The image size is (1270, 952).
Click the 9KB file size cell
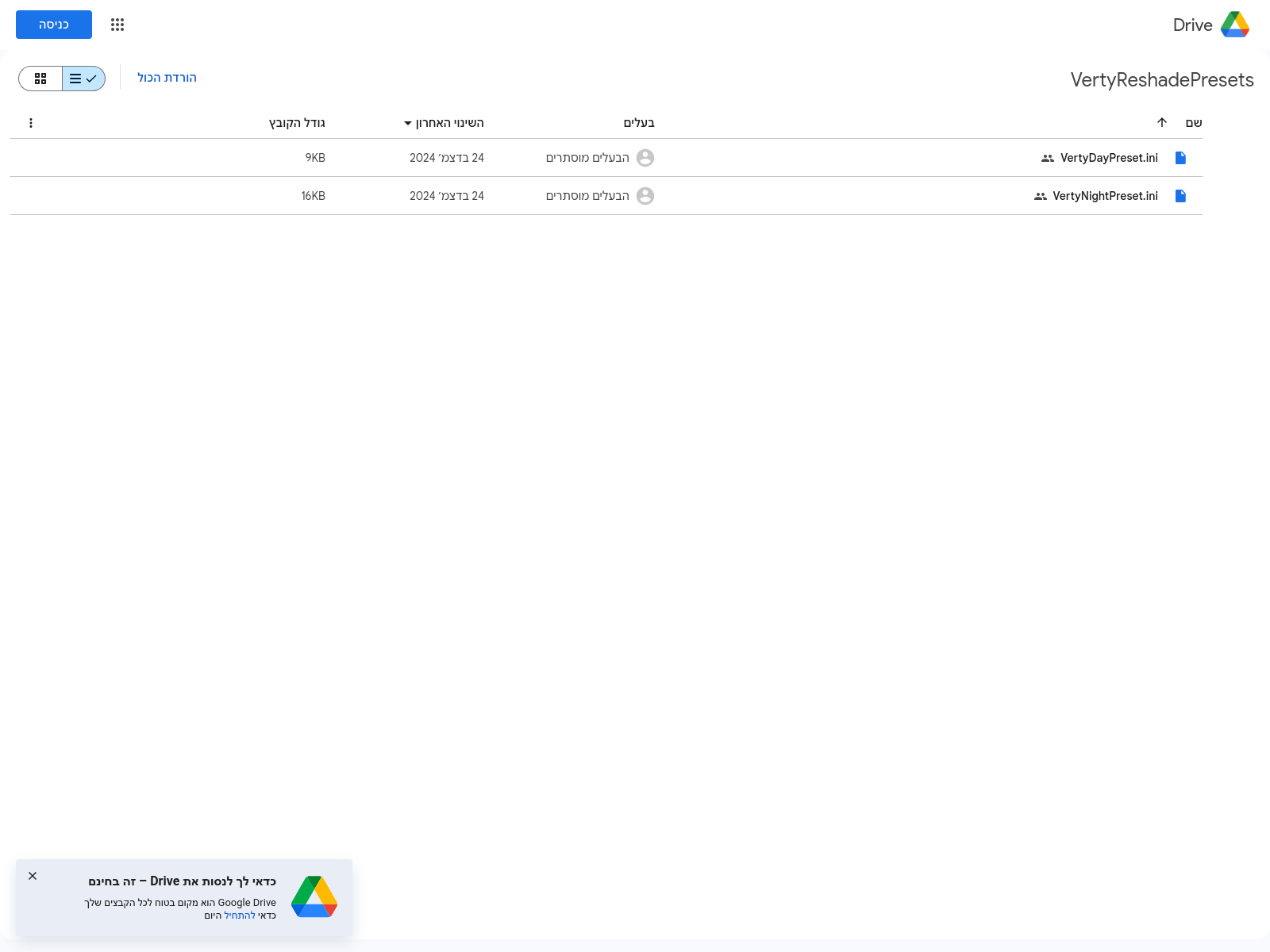[315, 158]
